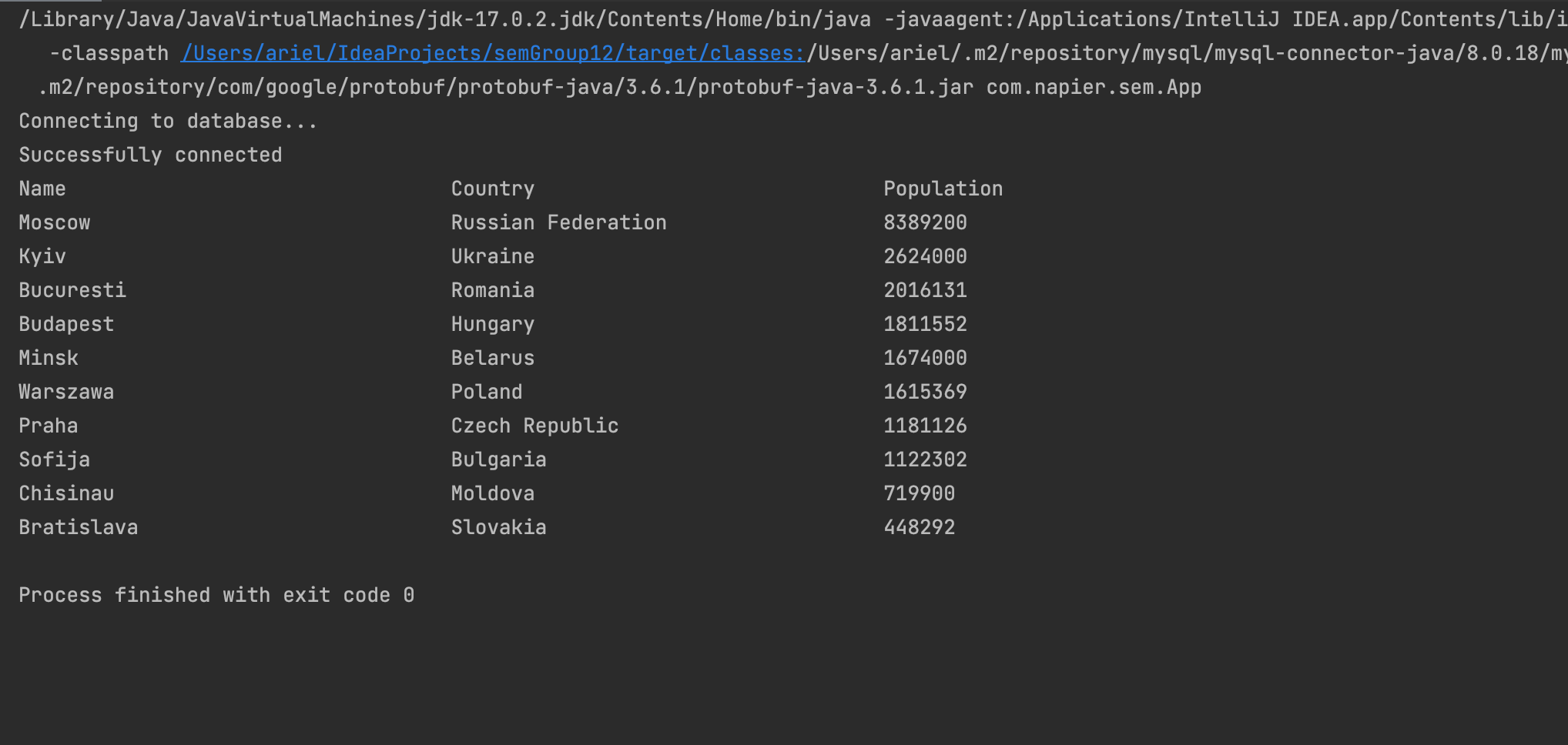Image resolution: width=1568 pixels, height=745 pixels.
Task: Select the country 'Ukraine'
Action: tap(493, 256)
